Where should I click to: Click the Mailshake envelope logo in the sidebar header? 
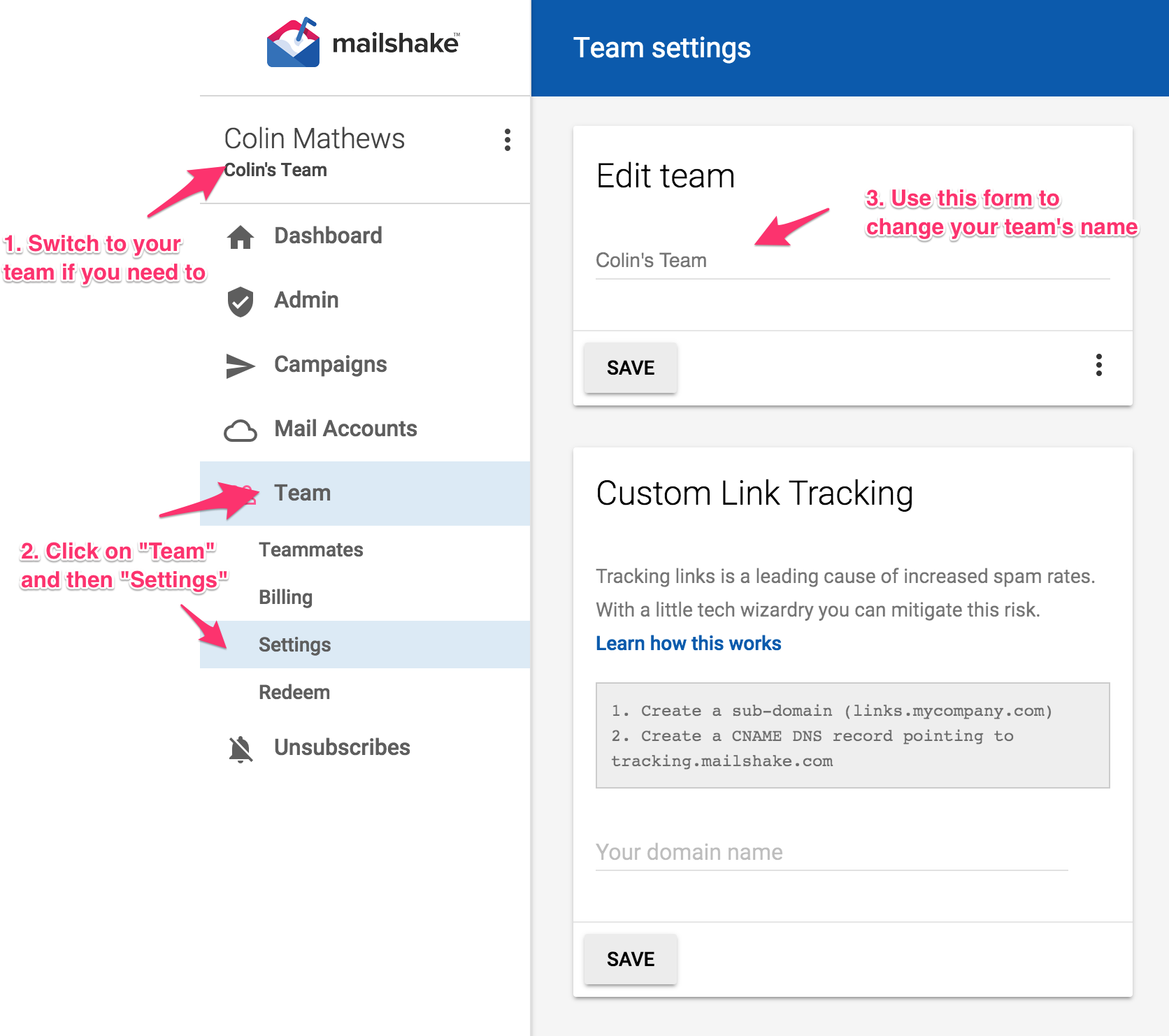(292, 41)
